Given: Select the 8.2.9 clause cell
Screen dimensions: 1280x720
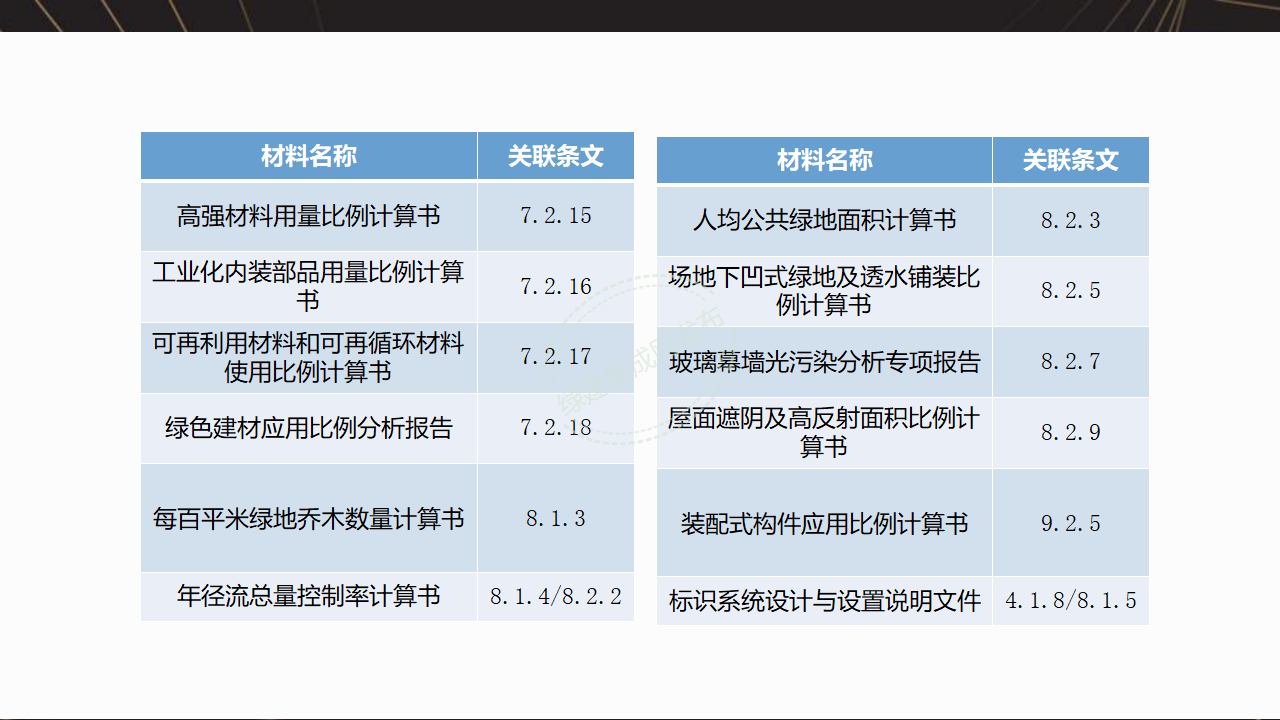Looking at the screenshot, I should (1071, 433).
